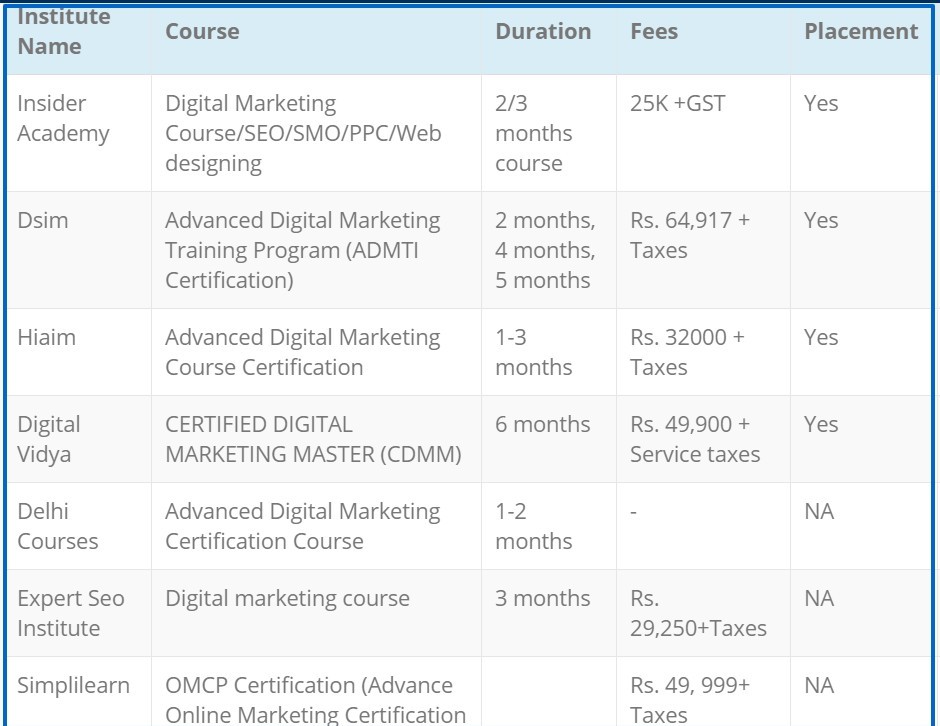This screenshot has height=726, width=940.
Task: Click the '2/3 months course' duration cell
Action: tap(549, 133)
